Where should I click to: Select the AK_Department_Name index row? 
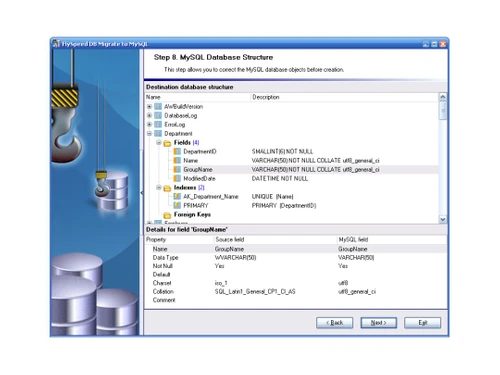[x=292, y=197]
